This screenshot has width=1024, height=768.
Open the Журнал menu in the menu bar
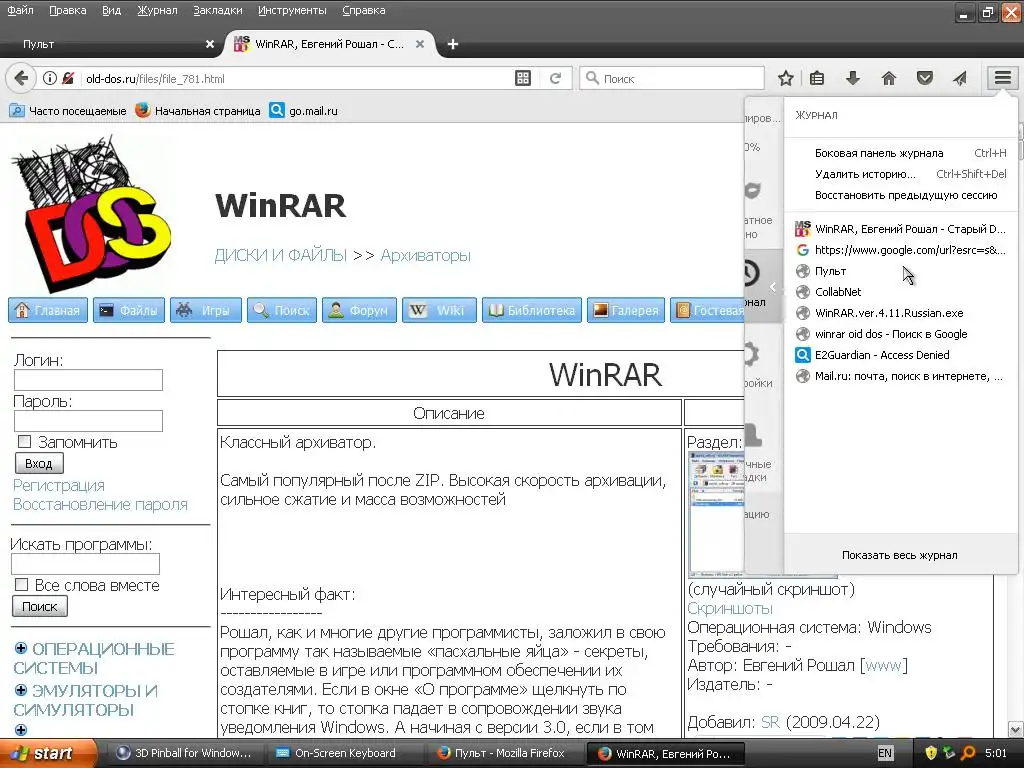point(157,10)
